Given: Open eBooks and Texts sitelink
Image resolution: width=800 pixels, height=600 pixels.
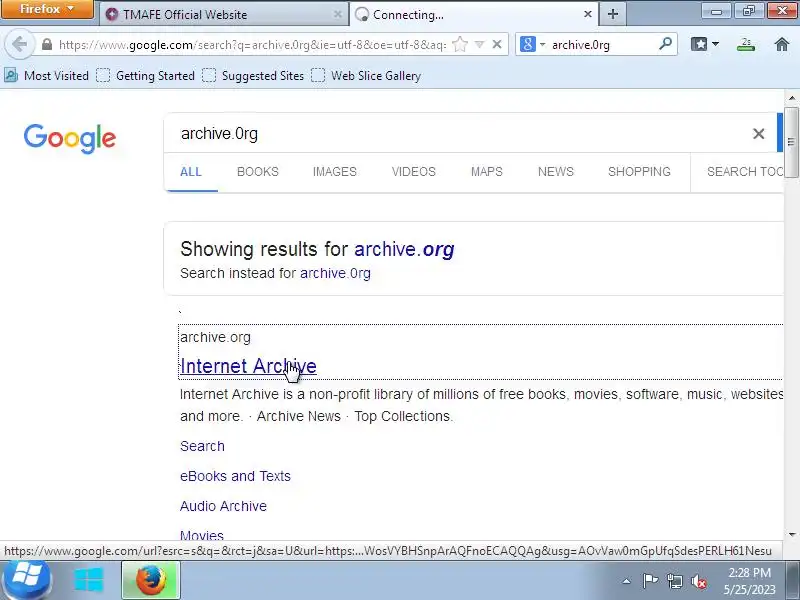Looking at the screenshot, I should coord(235,476).
